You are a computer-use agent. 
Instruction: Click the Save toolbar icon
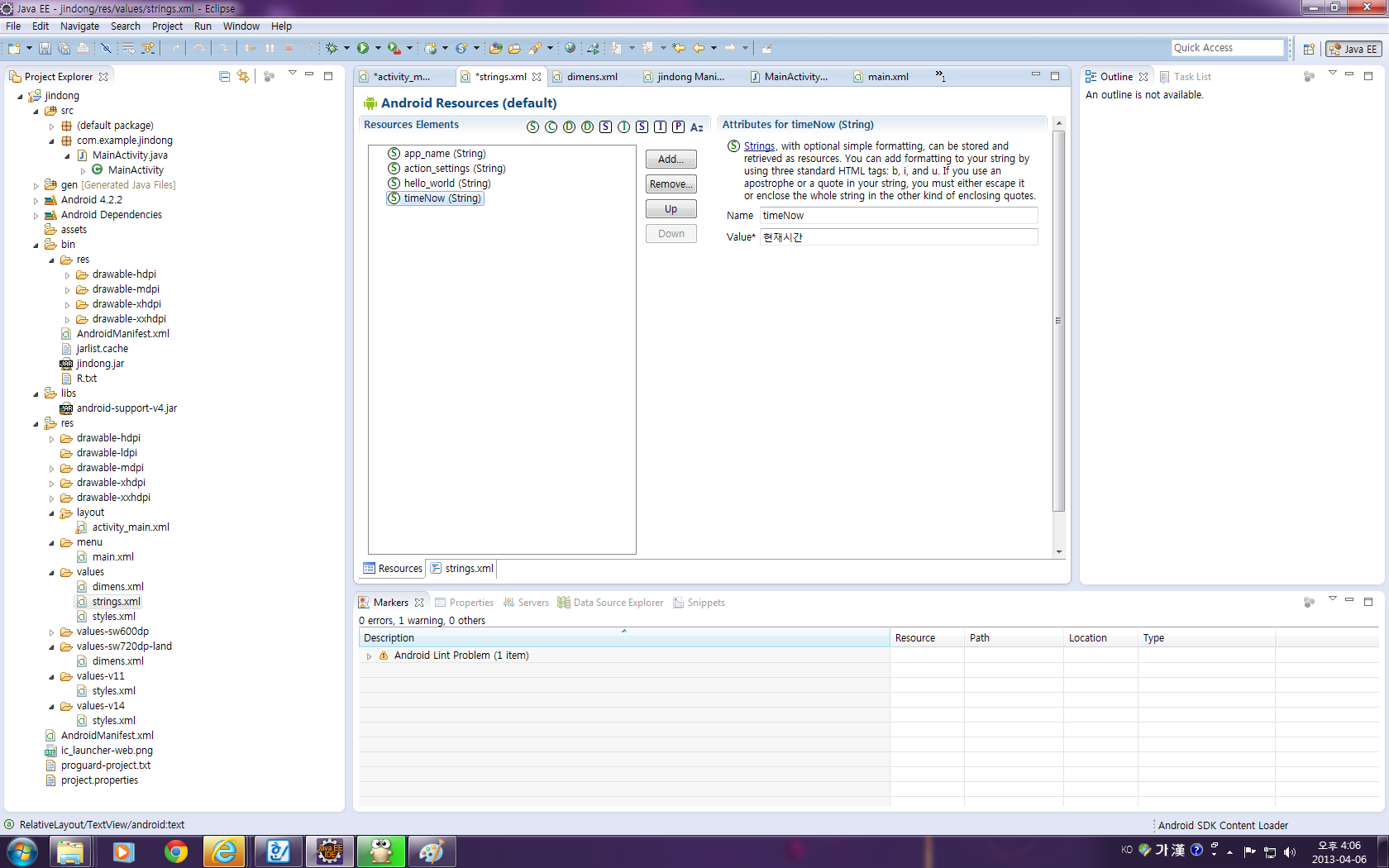[45, 49]
